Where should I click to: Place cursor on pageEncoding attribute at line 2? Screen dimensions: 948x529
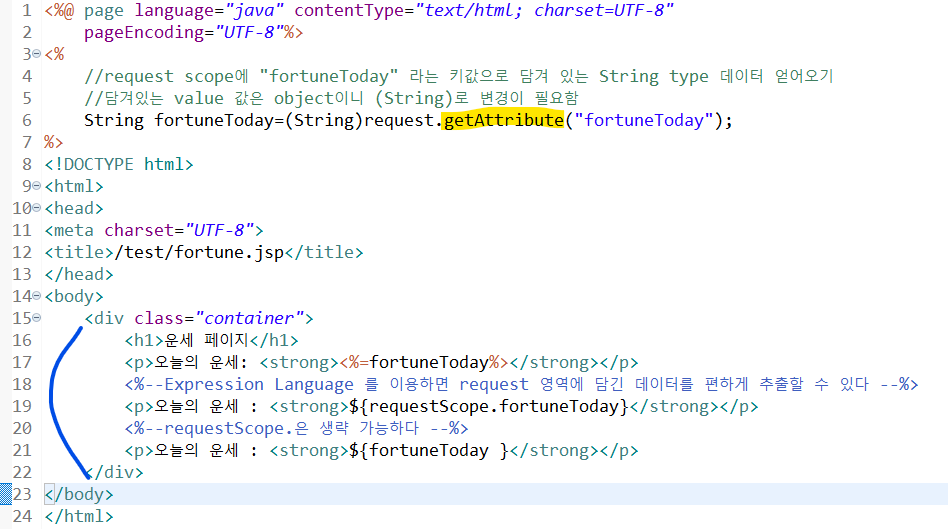(144, 33)
